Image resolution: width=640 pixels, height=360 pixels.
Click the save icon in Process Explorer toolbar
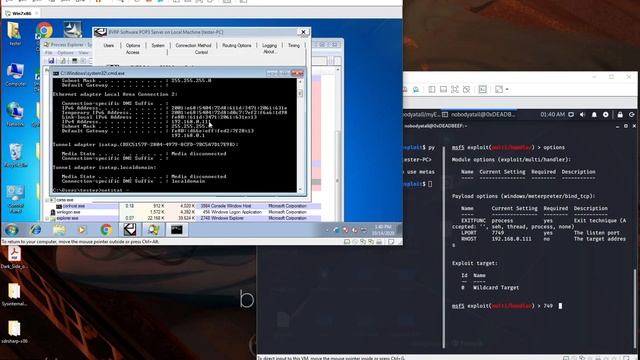click(51, 61)
